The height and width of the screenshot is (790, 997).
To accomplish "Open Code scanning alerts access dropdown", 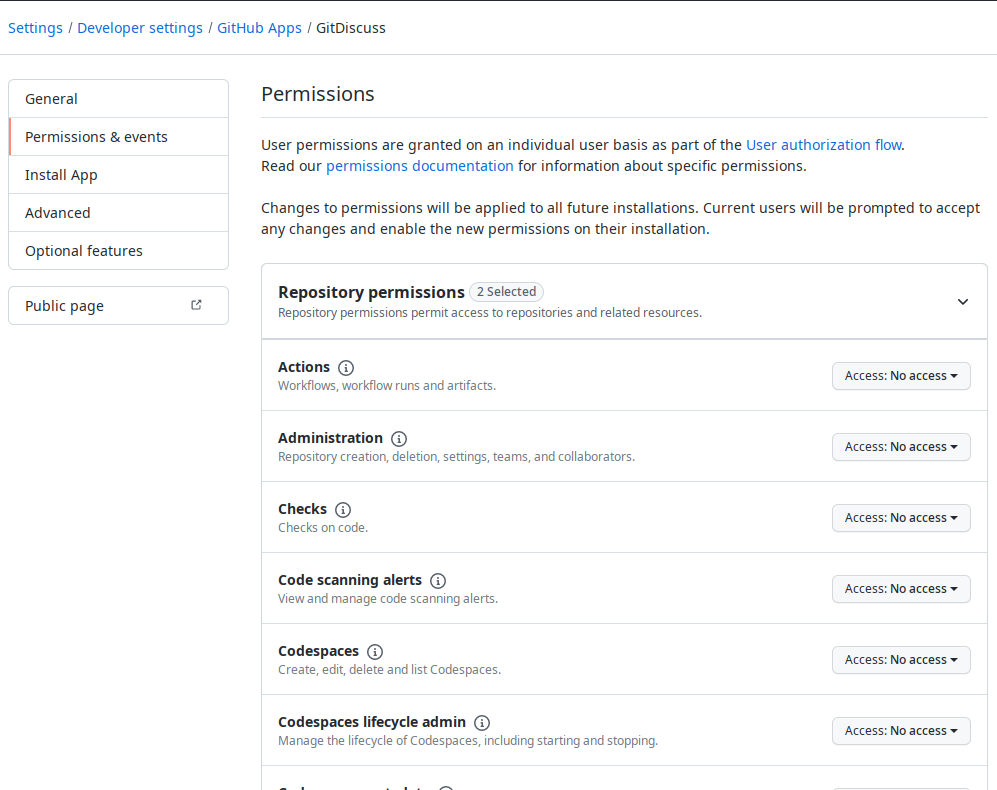I will point(901,589).
